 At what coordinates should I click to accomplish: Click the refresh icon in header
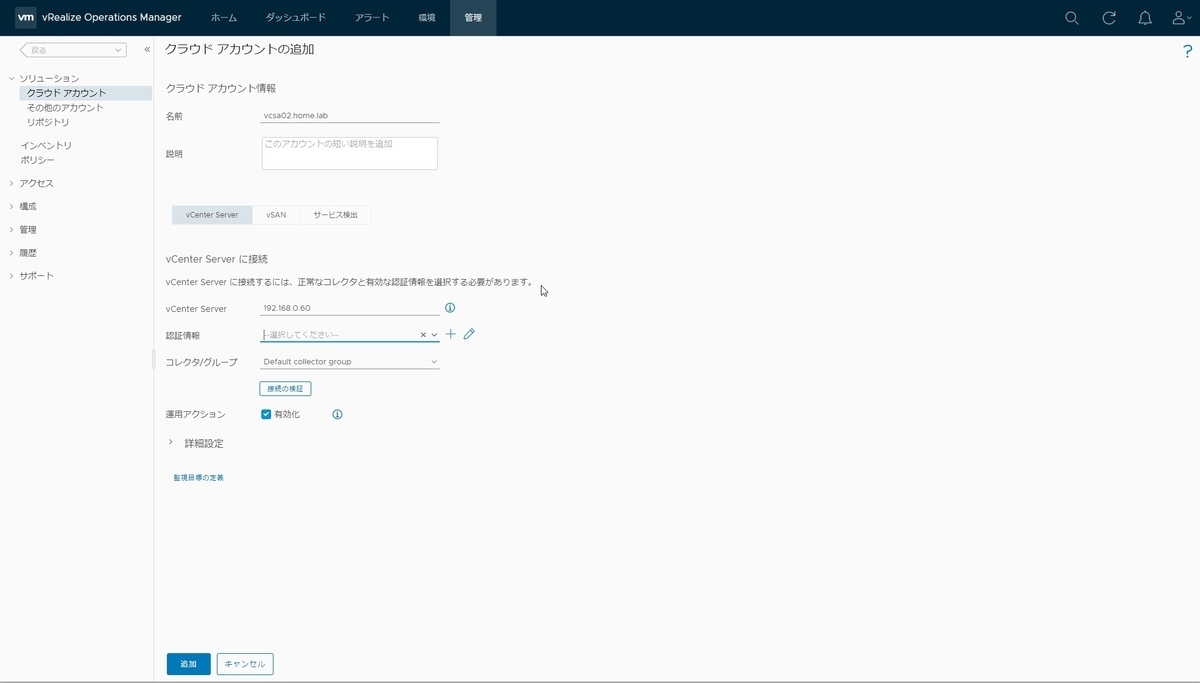(1108, 18)
